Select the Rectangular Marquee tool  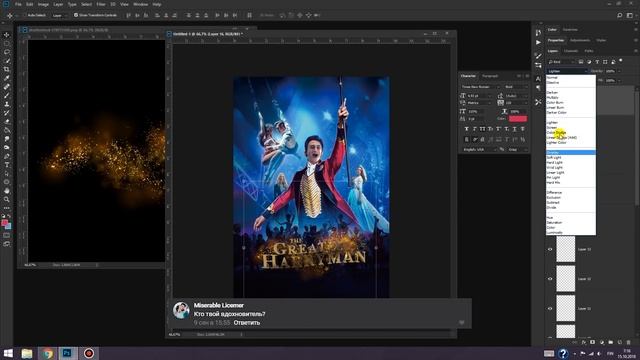click(7, 43)
